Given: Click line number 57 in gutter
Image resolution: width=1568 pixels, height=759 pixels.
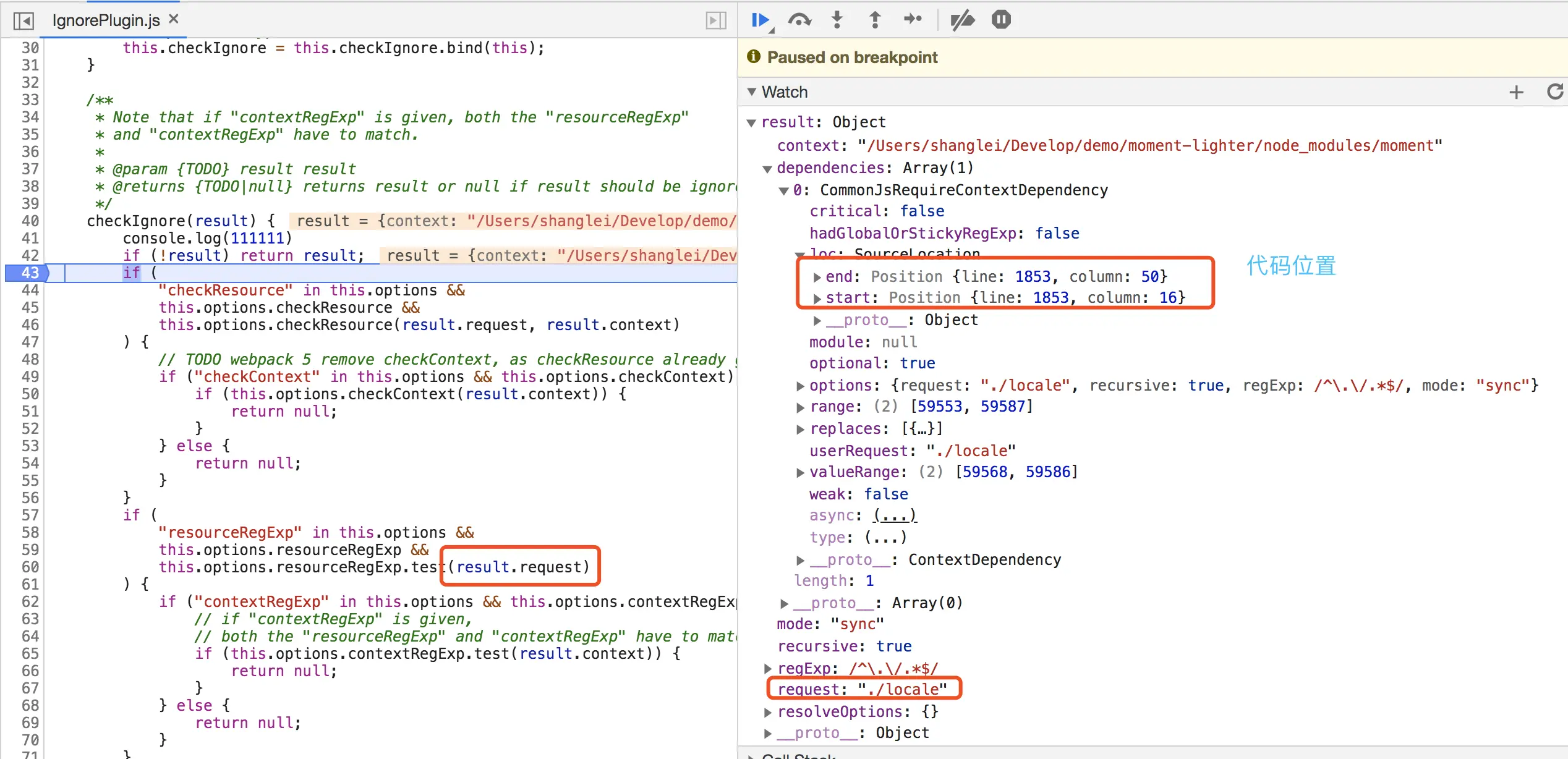Looking at the screenshot, I should tap(30, 515).
